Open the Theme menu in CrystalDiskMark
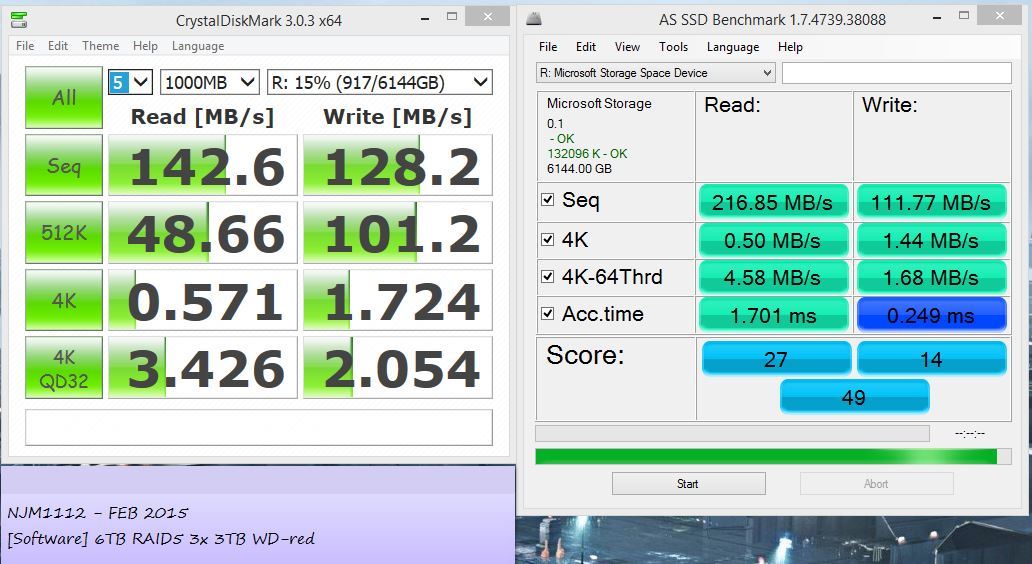Viewport: 1032px width, 564px height. coord(100,46)
